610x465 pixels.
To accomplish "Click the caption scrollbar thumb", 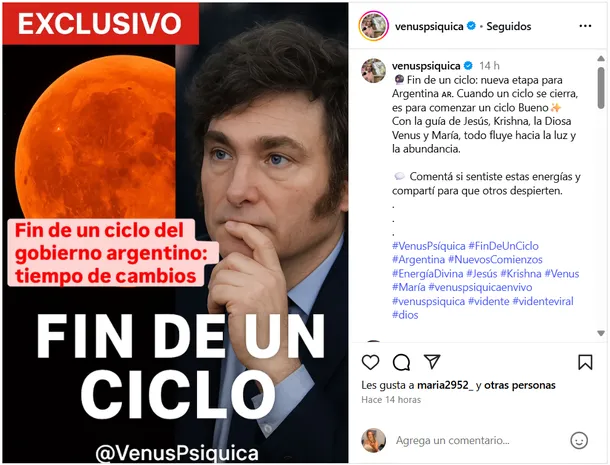I will pos(601,88).
